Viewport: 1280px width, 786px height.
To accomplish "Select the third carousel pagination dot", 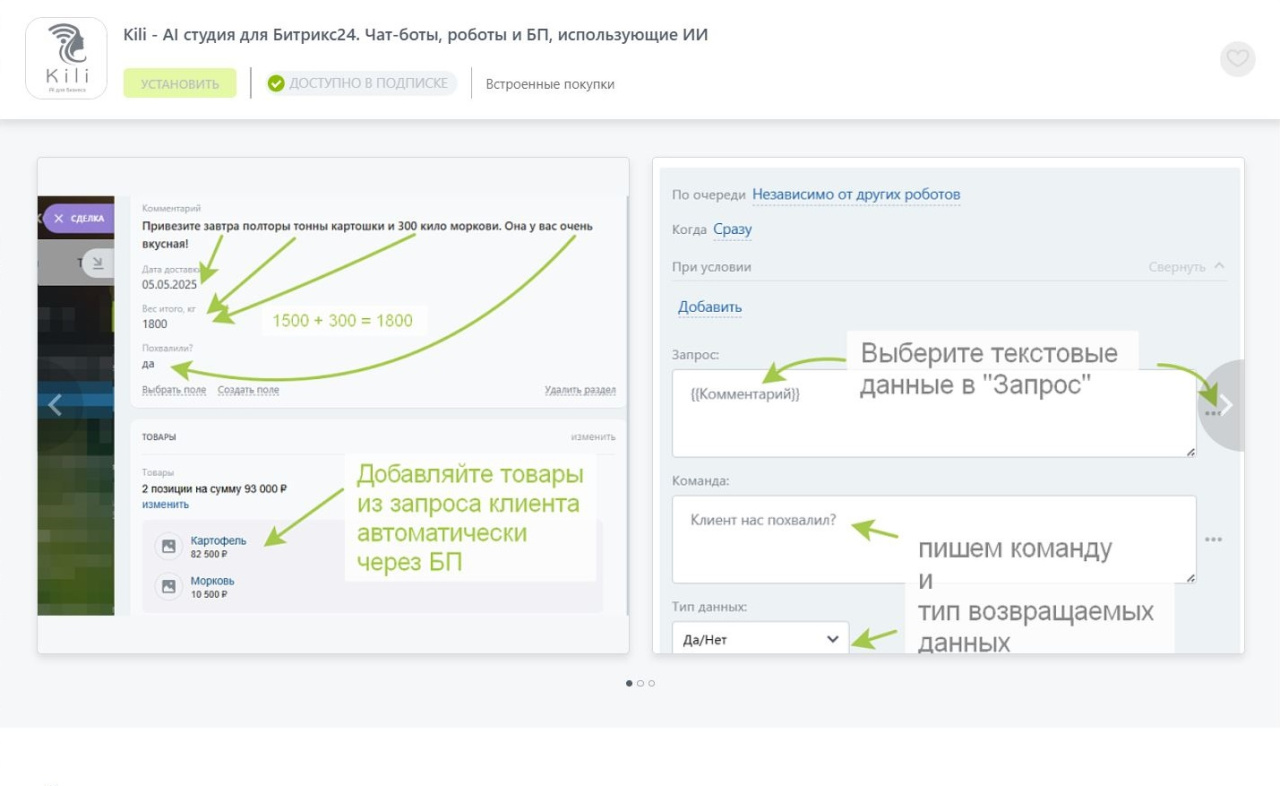I will pos(652,684).
